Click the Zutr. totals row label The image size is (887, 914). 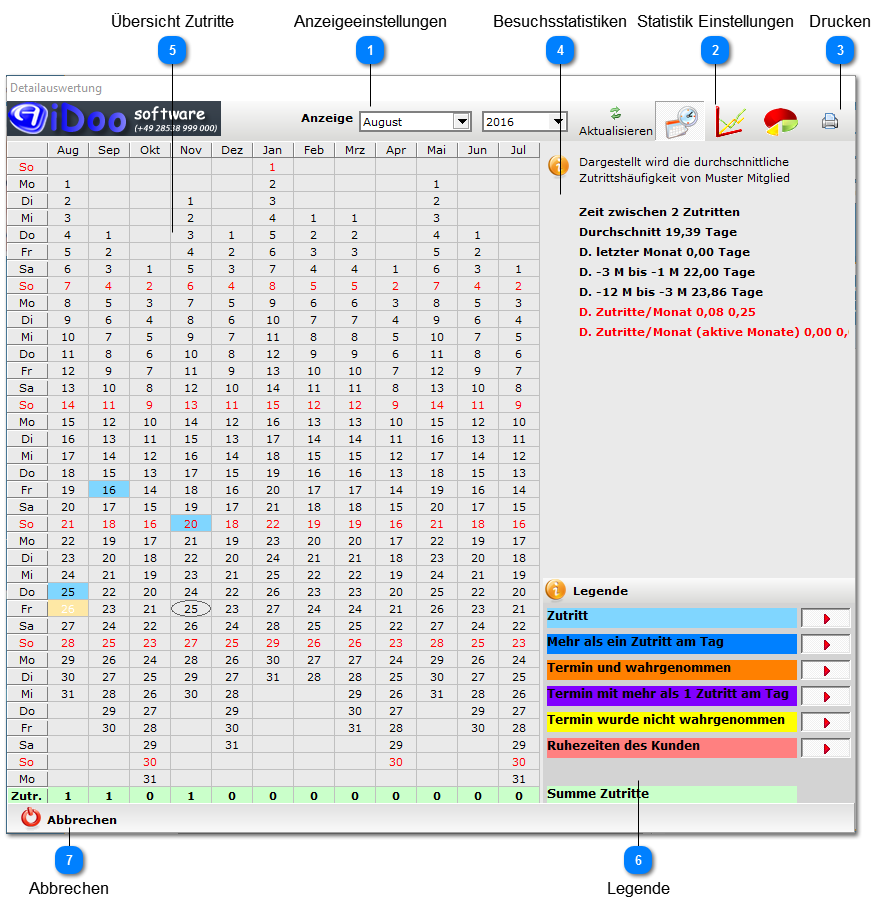pyautogui.click(x=27, y=796)
